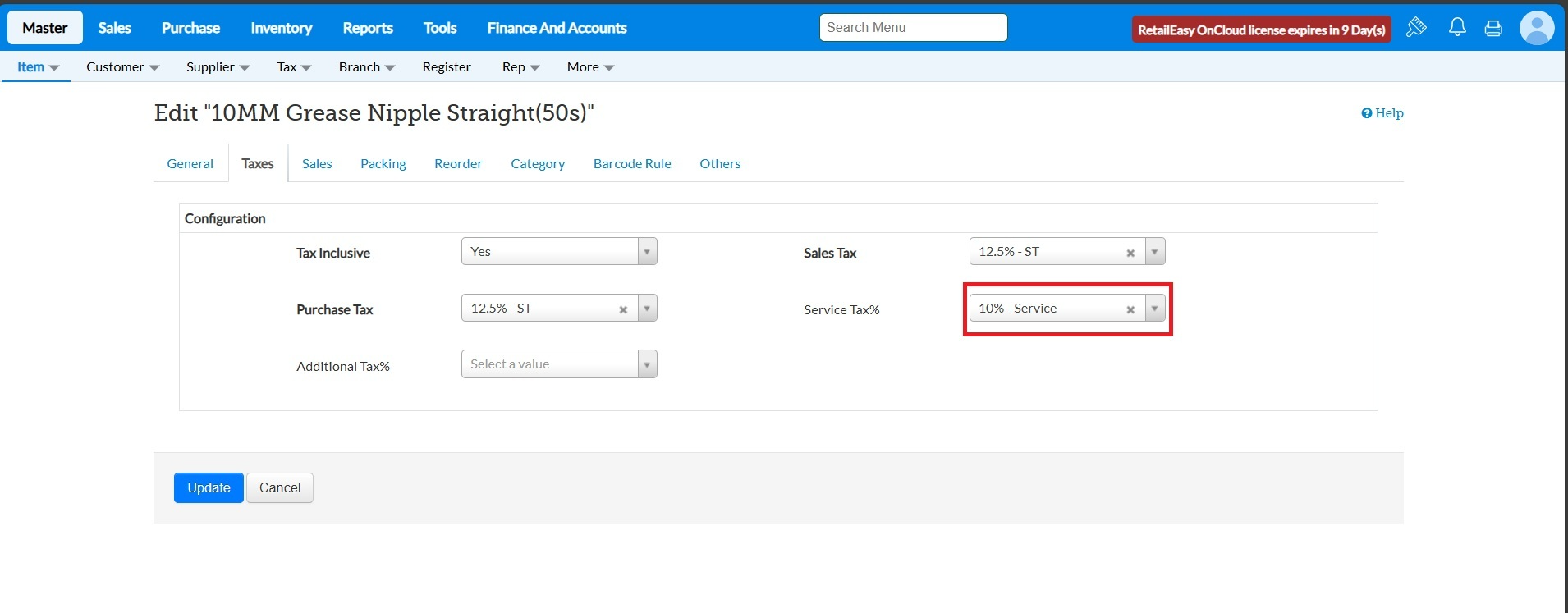Expand the Sales Tax dropdown arrow

click(1154, 252)
